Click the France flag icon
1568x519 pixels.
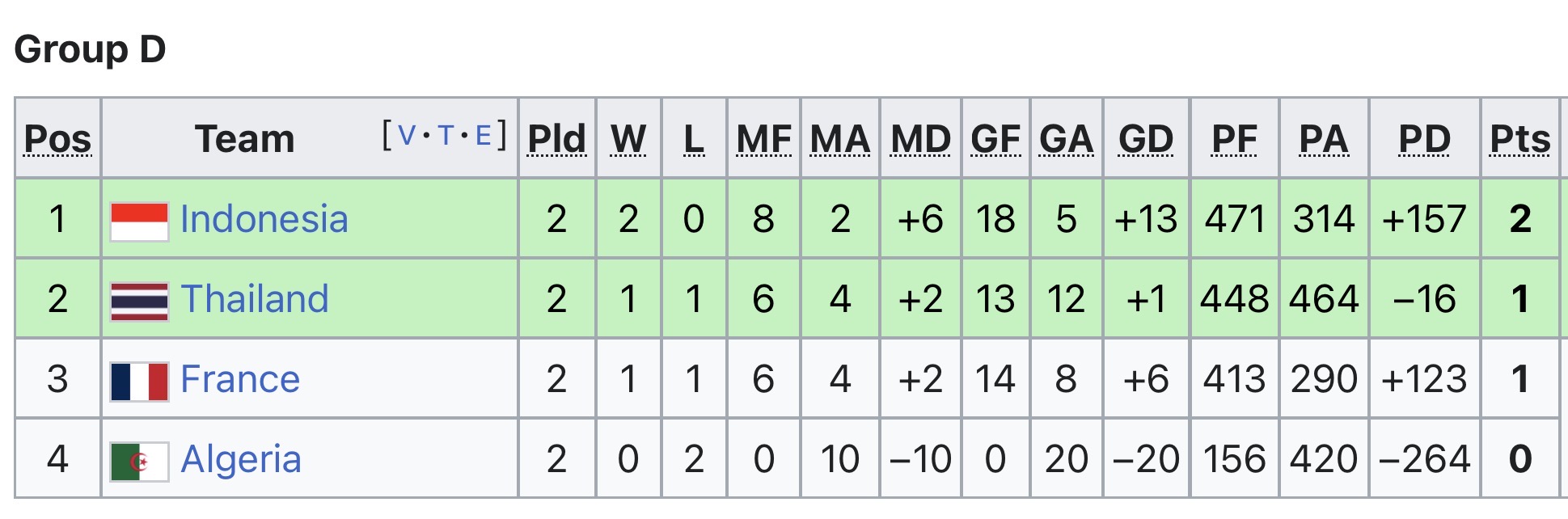tap(139, 381)
